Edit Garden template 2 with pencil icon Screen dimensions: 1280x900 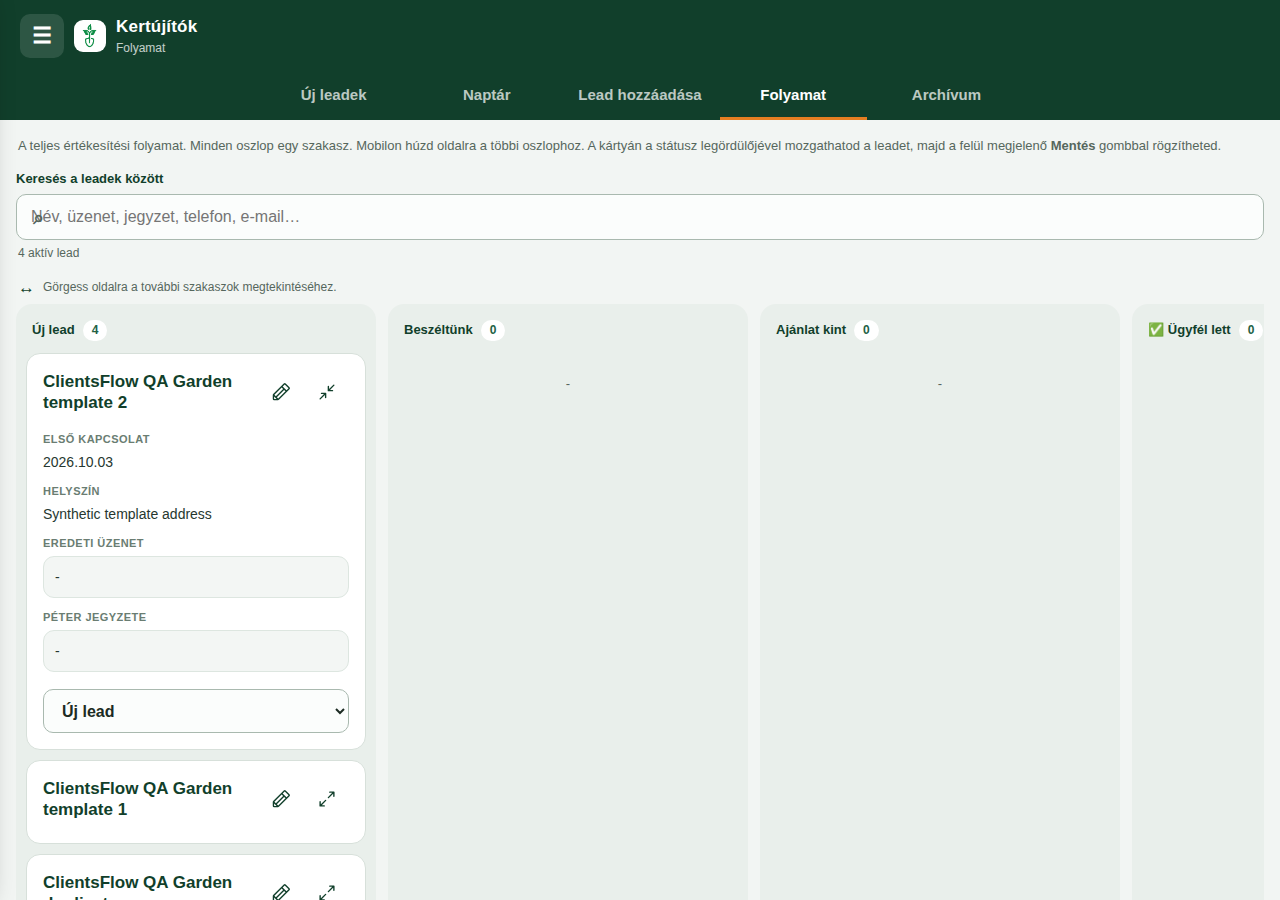click(x=281, y=392)
